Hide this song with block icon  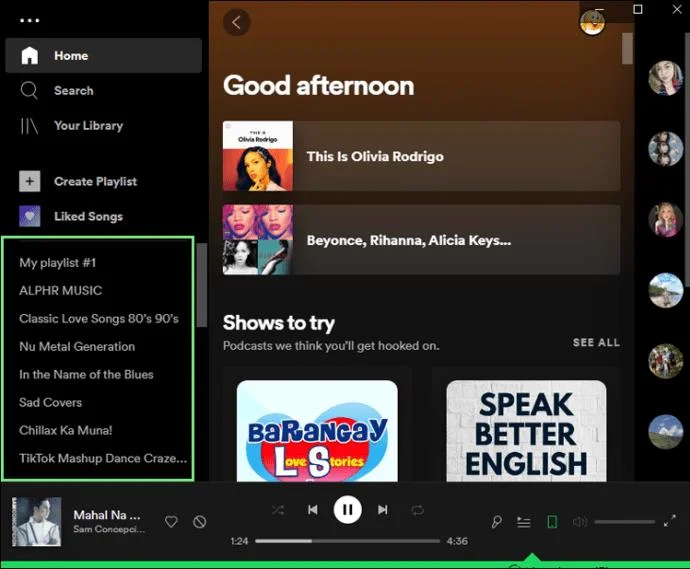(199, 521)
